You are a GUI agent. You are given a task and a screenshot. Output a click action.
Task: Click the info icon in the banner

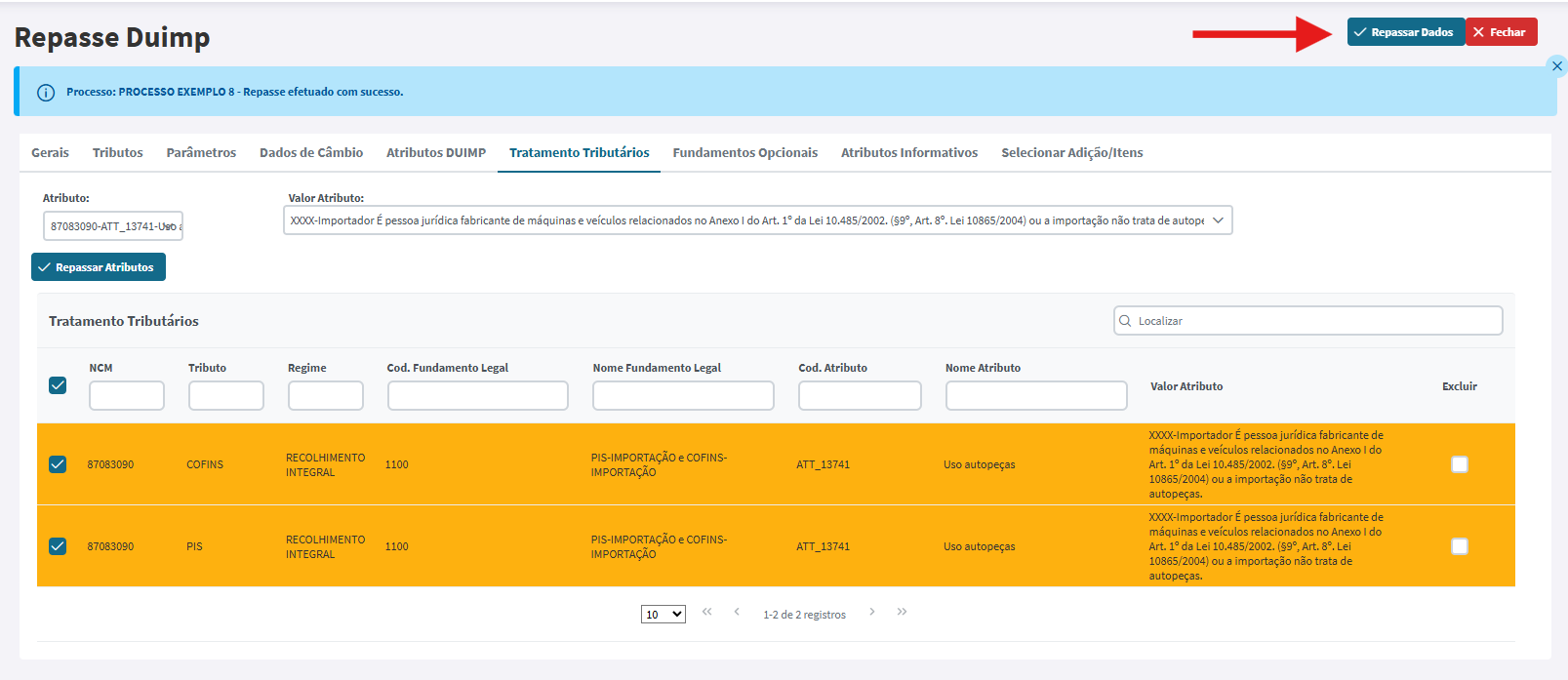point(46,93)
